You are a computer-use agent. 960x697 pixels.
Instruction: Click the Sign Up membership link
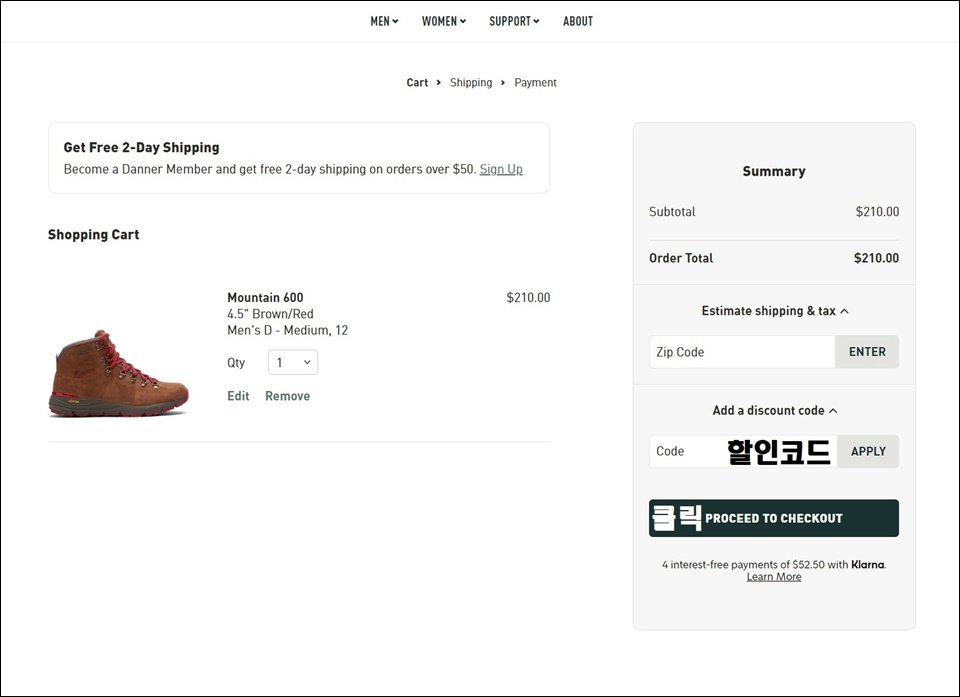pos(501,169)
